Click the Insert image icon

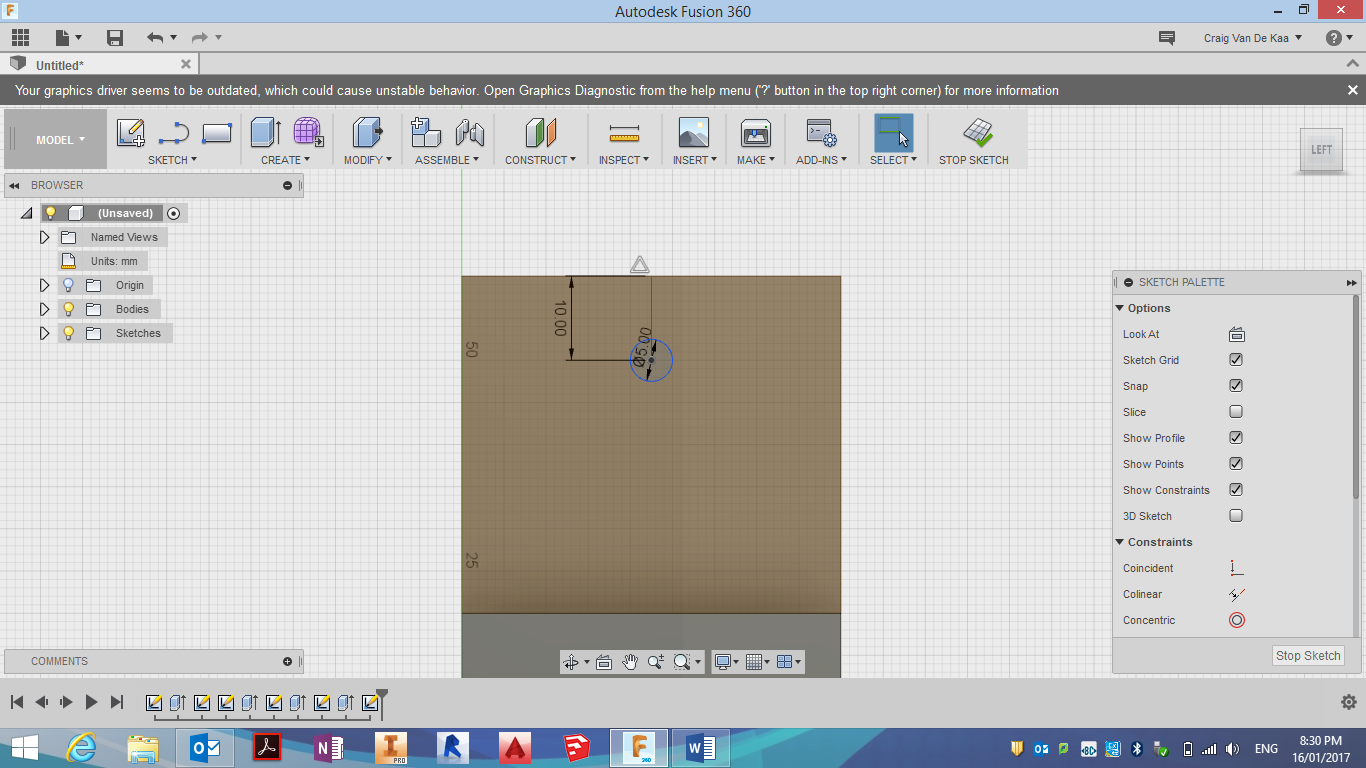693,133
